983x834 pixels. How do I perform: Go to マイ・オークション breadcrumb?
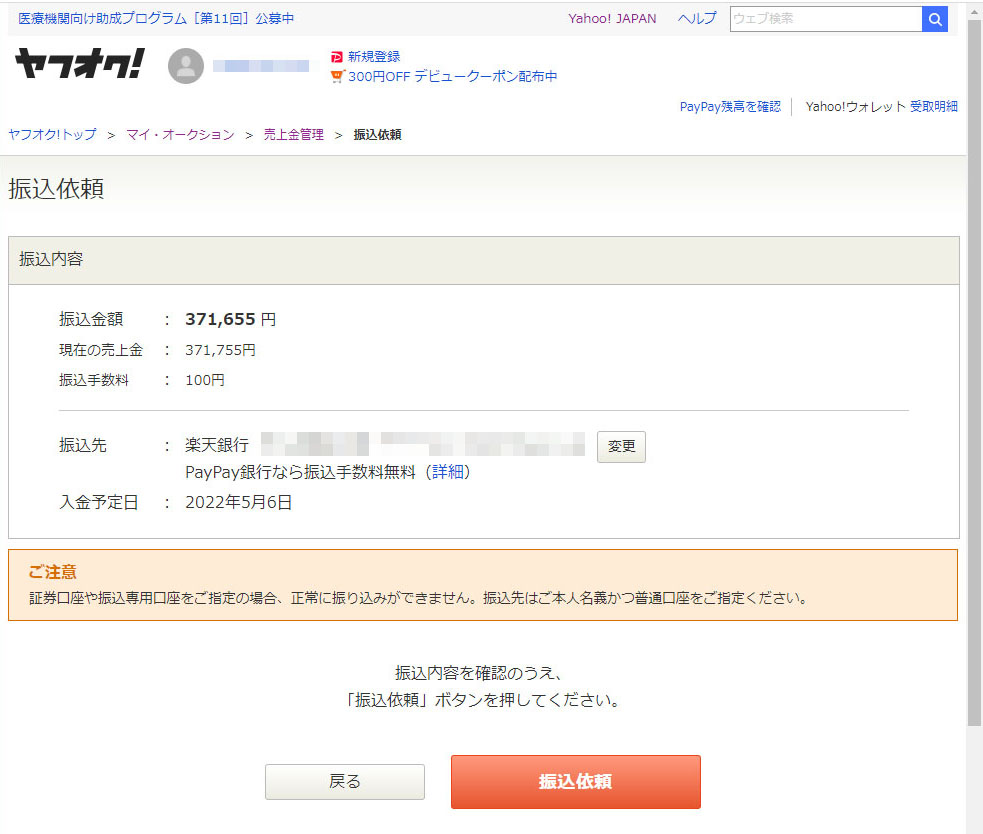(180, 135)
